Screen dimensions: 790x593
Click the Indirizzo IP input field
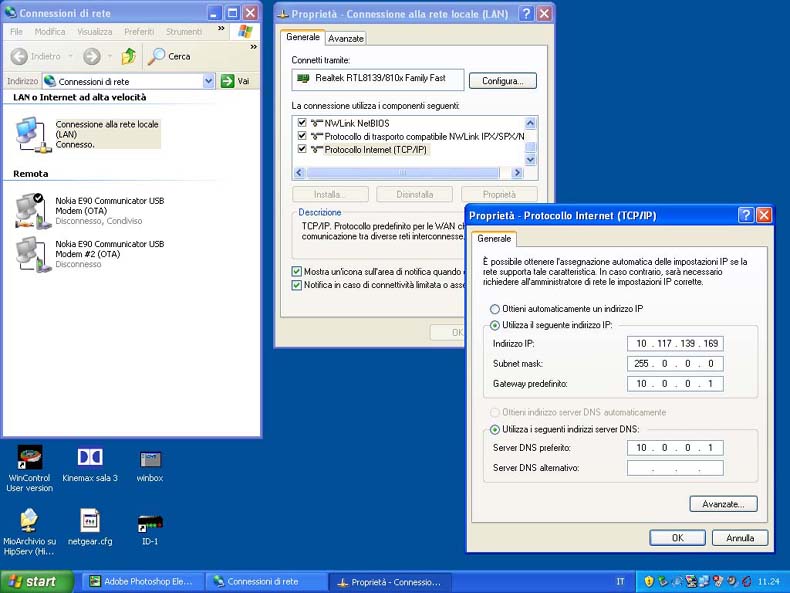(x=675, y=344)
